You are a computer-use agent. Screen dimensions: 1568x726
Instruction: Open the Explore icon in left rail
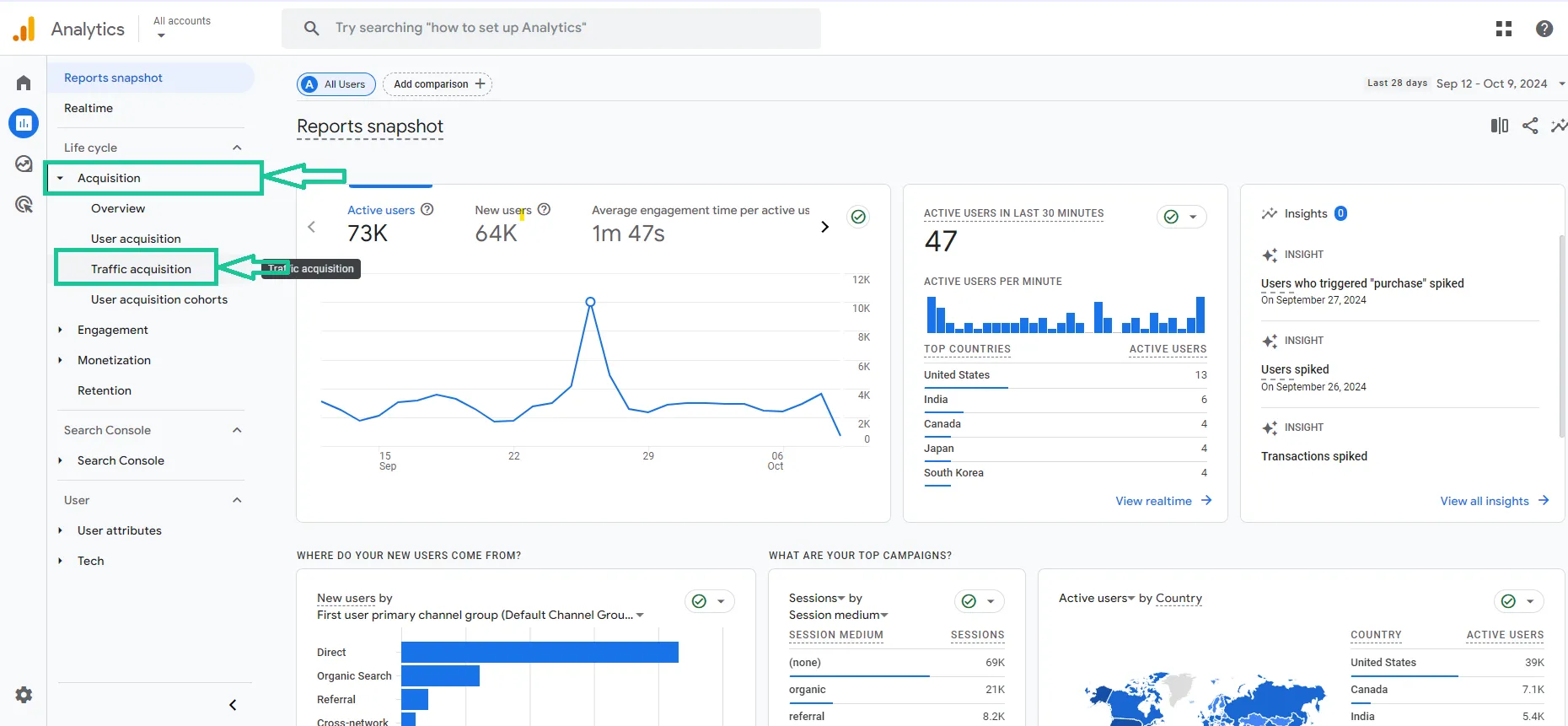click(x=24, y=164)
